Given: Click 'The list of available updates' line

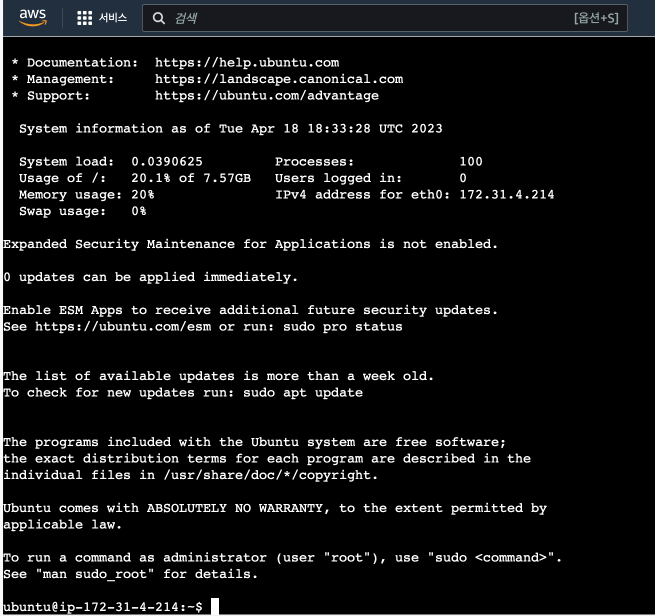Looking at the screenshot, I should tap(218, 376).
